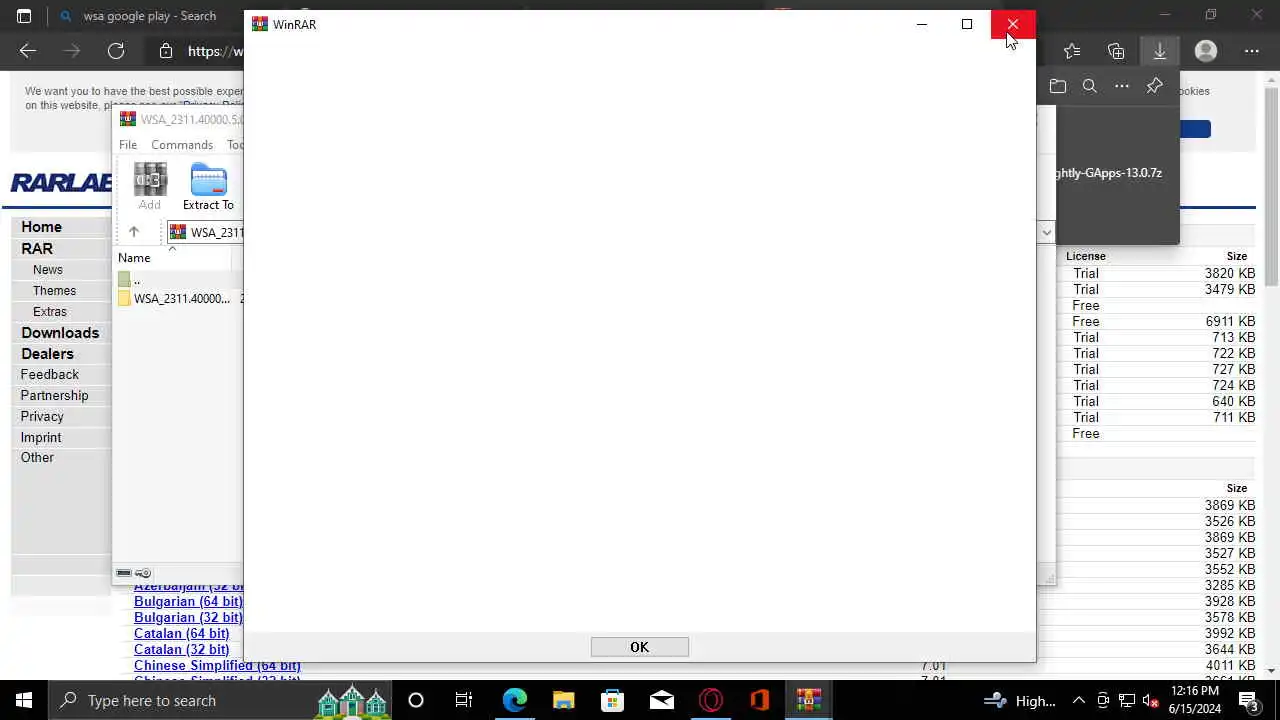1280x720 pixels.
Task: Open notification center on taskbar
Action: click(1248, 700)
